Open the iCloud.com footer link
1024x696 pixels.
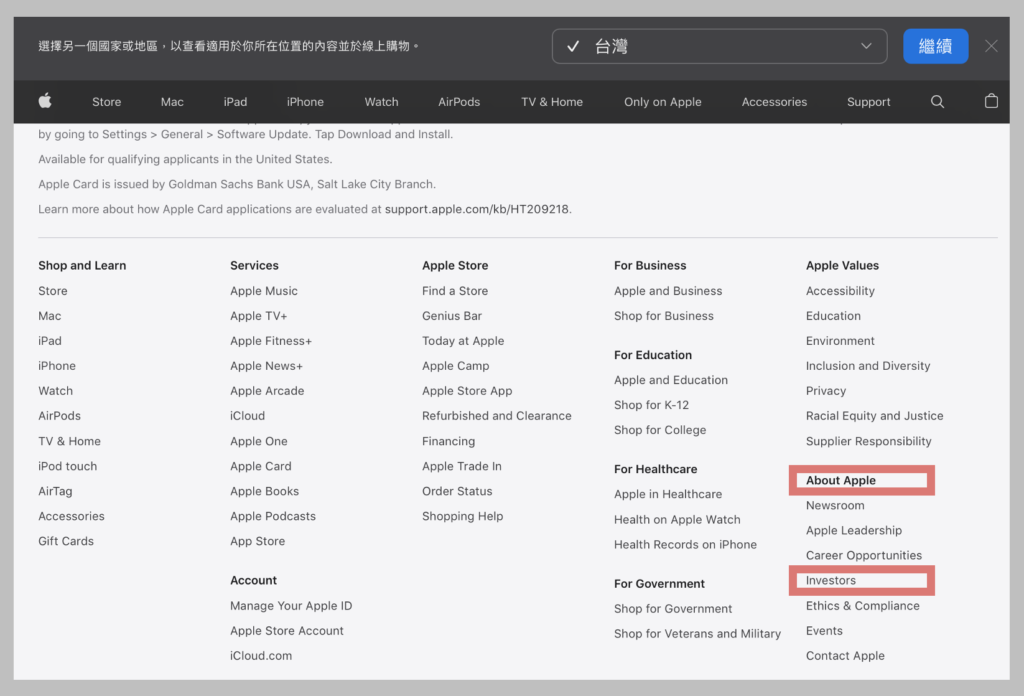pyautogui.click(x=261, y=656)
